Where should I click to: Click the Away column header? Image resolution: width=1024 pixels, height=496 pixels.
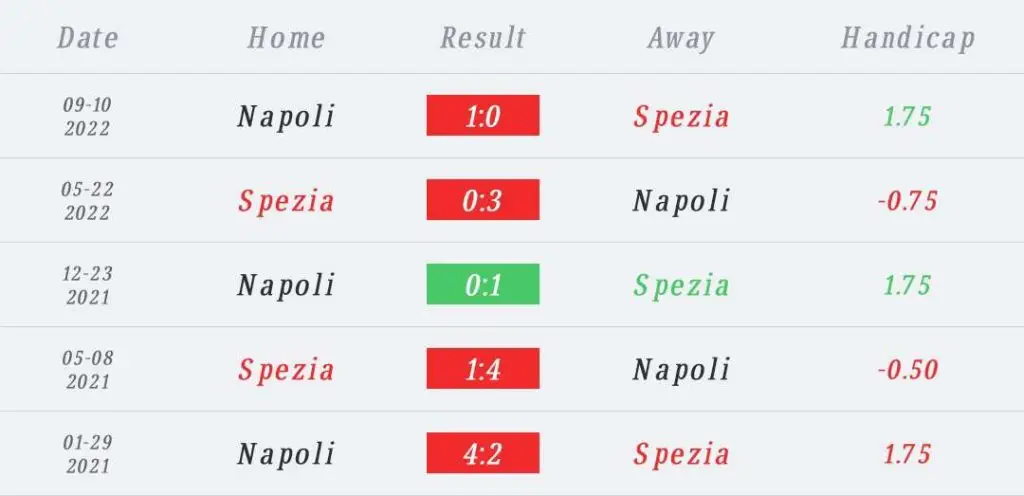tap(680, 39)
